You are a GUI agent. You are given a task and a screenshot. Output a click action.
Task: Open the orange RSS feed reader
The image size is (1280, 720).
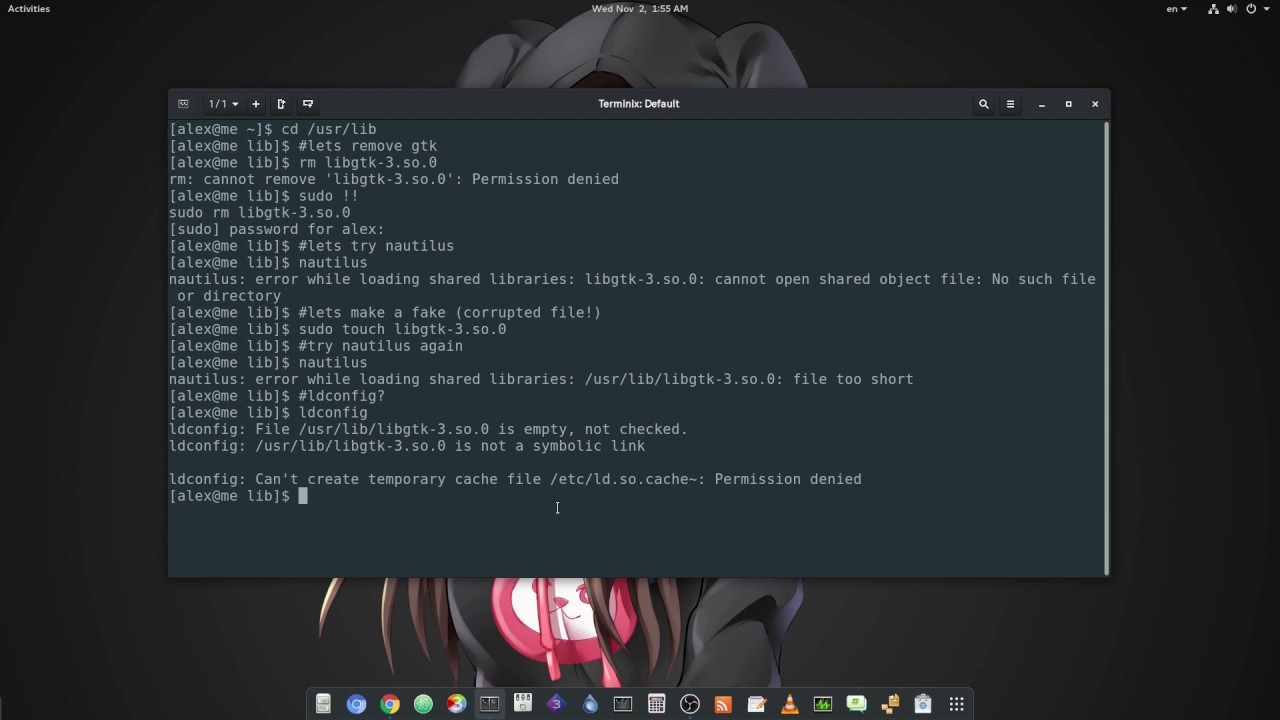pos(723,704)
